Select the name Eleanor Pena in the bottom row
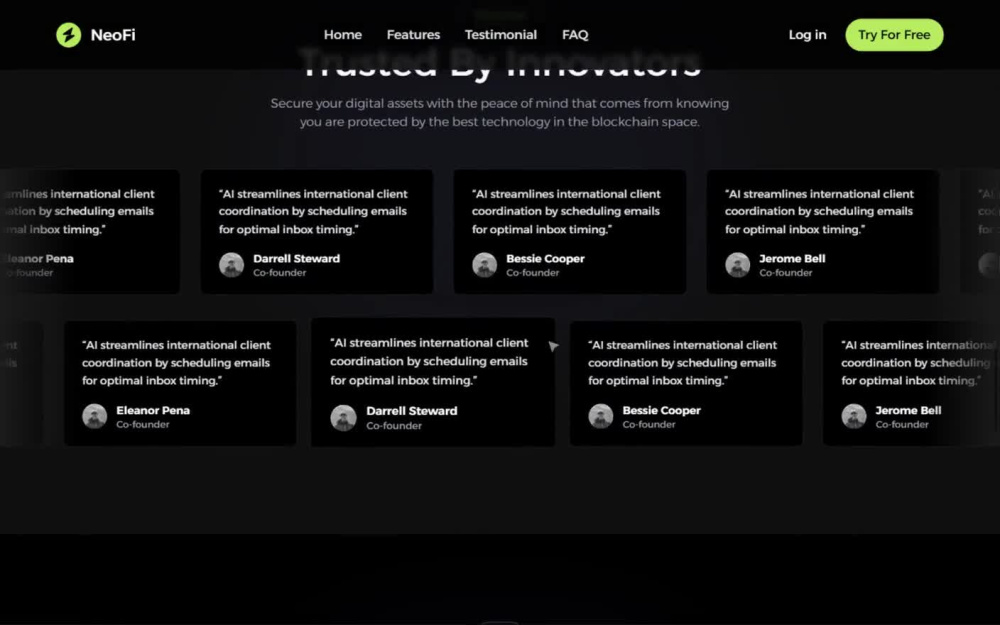 click(x=153, y=410)
